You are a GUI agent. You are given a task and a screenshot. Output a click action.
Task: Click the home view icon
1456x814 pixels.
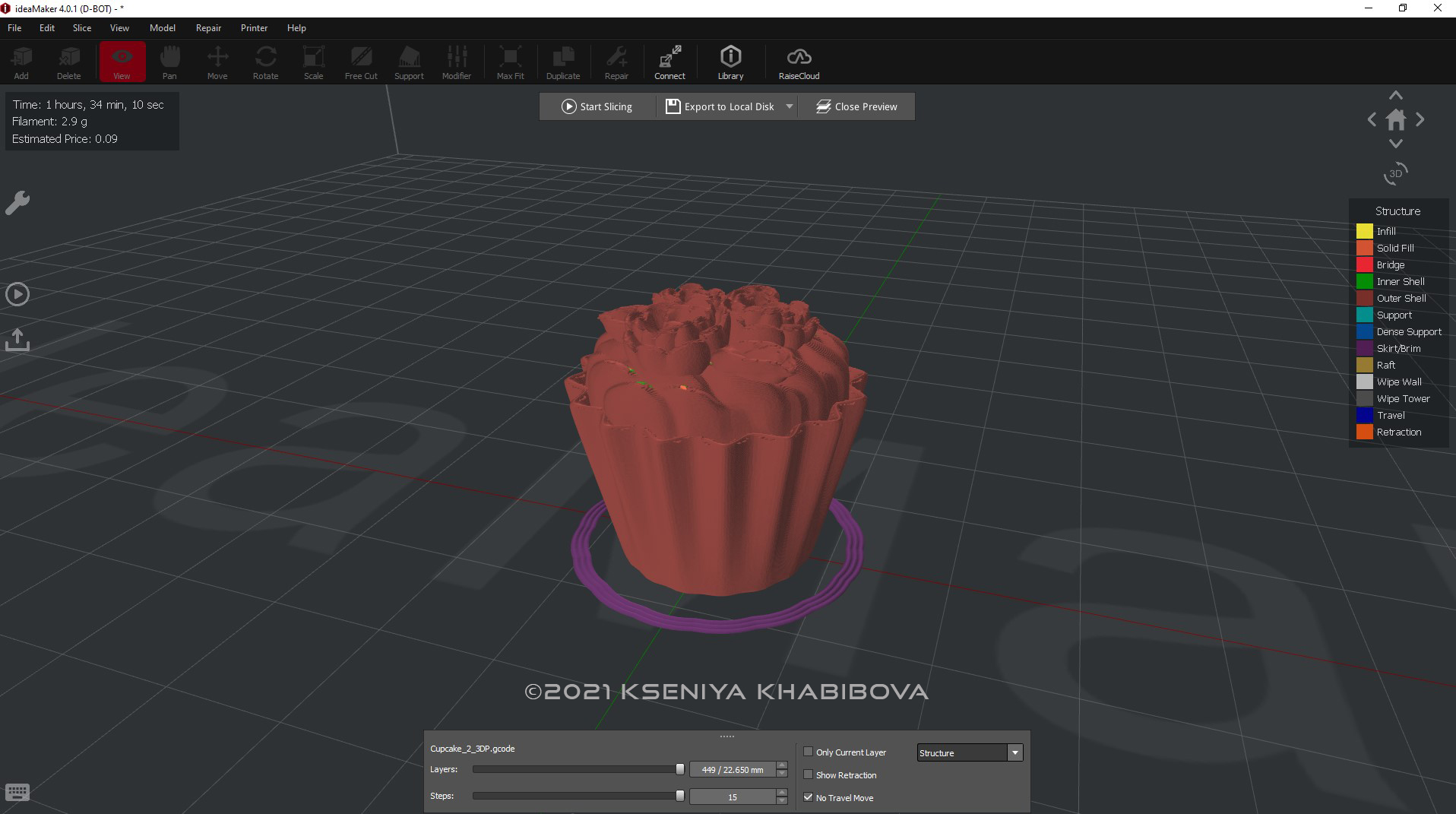(x=1395, y=120)
